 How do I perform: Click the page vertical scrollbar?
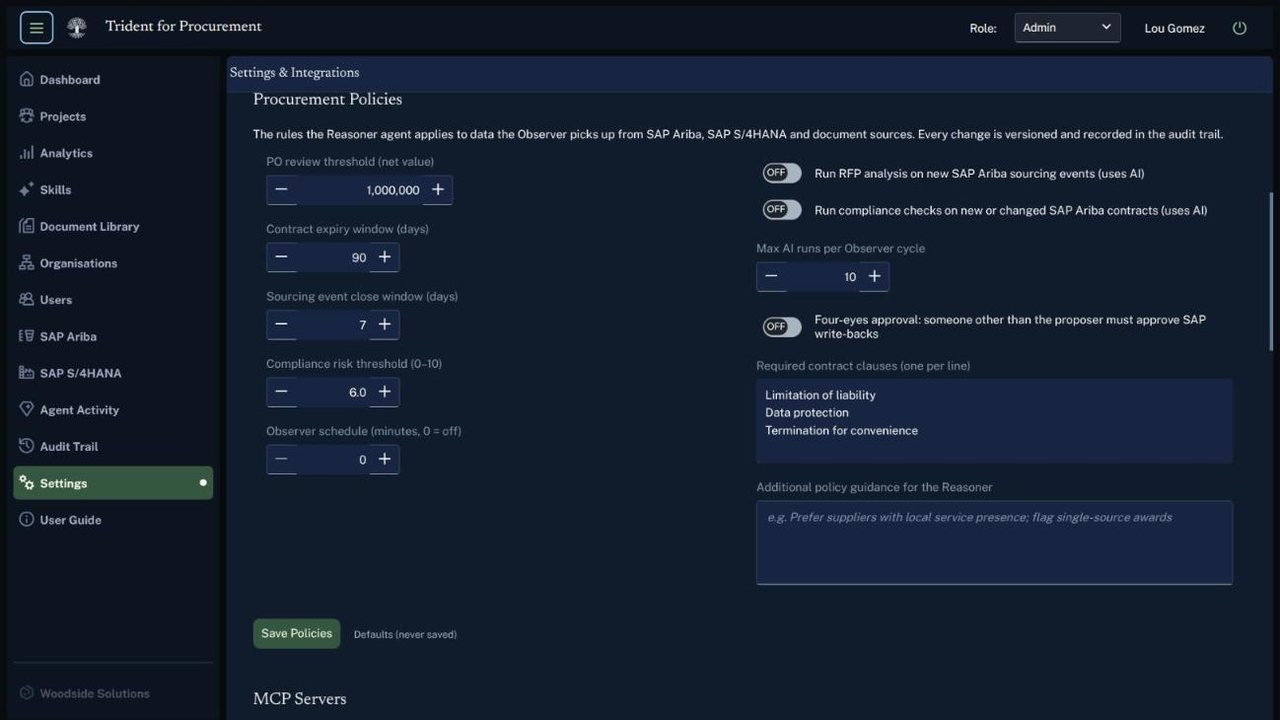(1272, 270)
